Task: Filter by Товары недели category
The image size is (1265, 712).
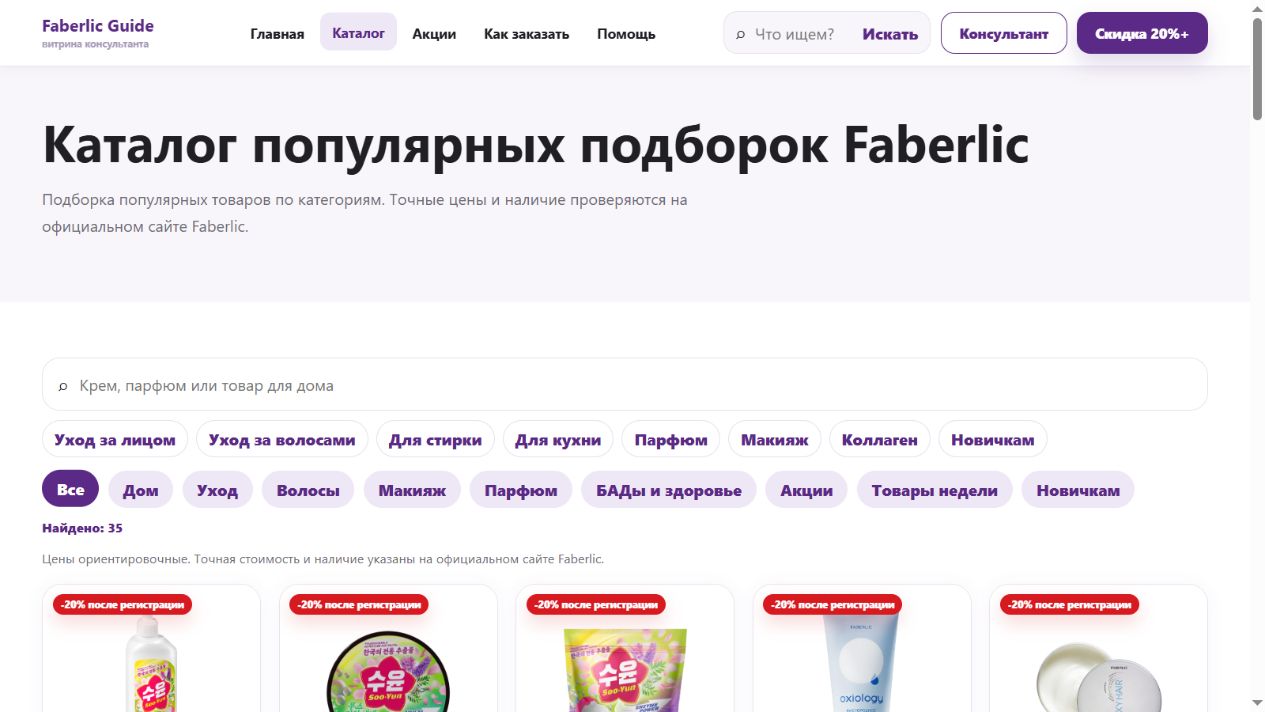Action: pos(935,490)
